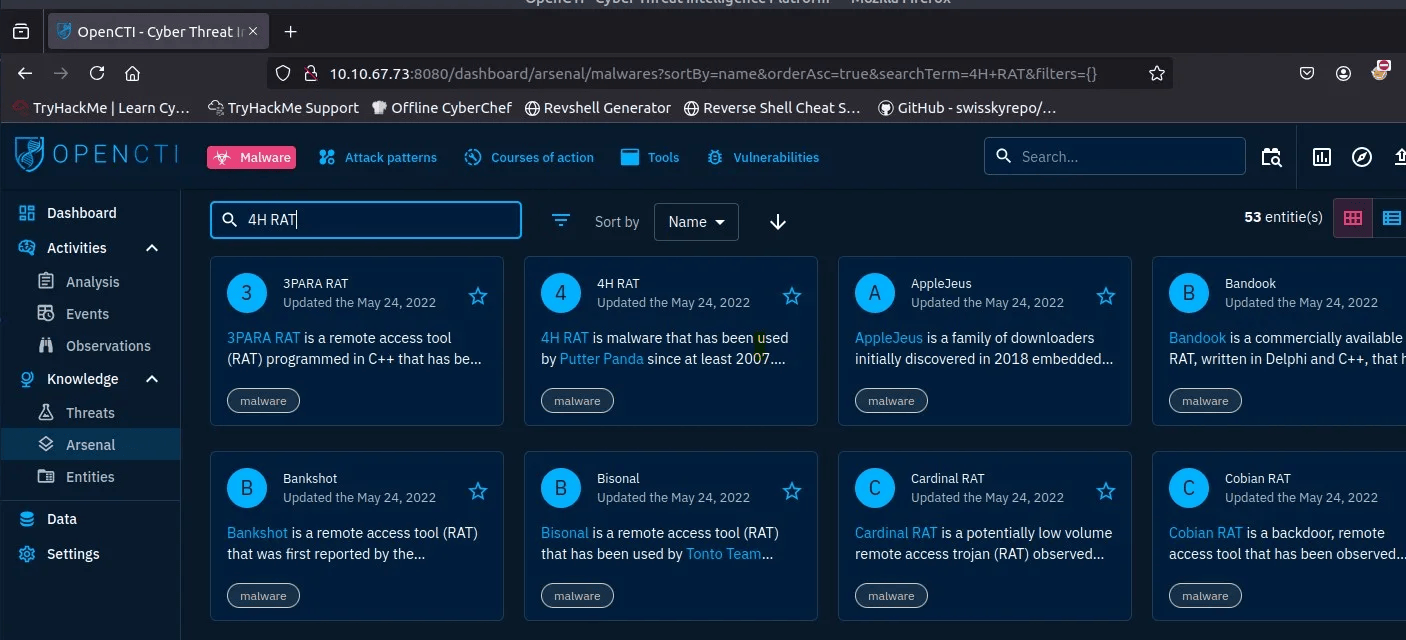Collapse the Activities section
The height and width of the screenshot is (640, 1406).
(x=152, y=248)
